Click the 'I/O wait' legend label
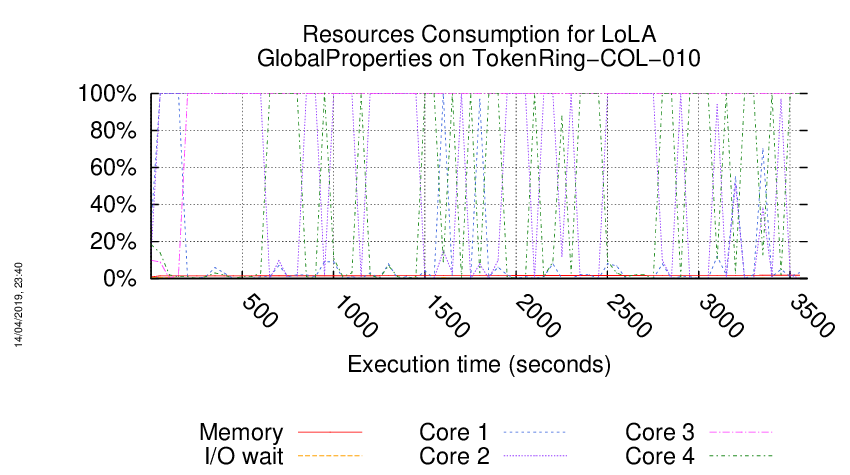The width and height of the screenshot is (850, 475). point(244,456)
